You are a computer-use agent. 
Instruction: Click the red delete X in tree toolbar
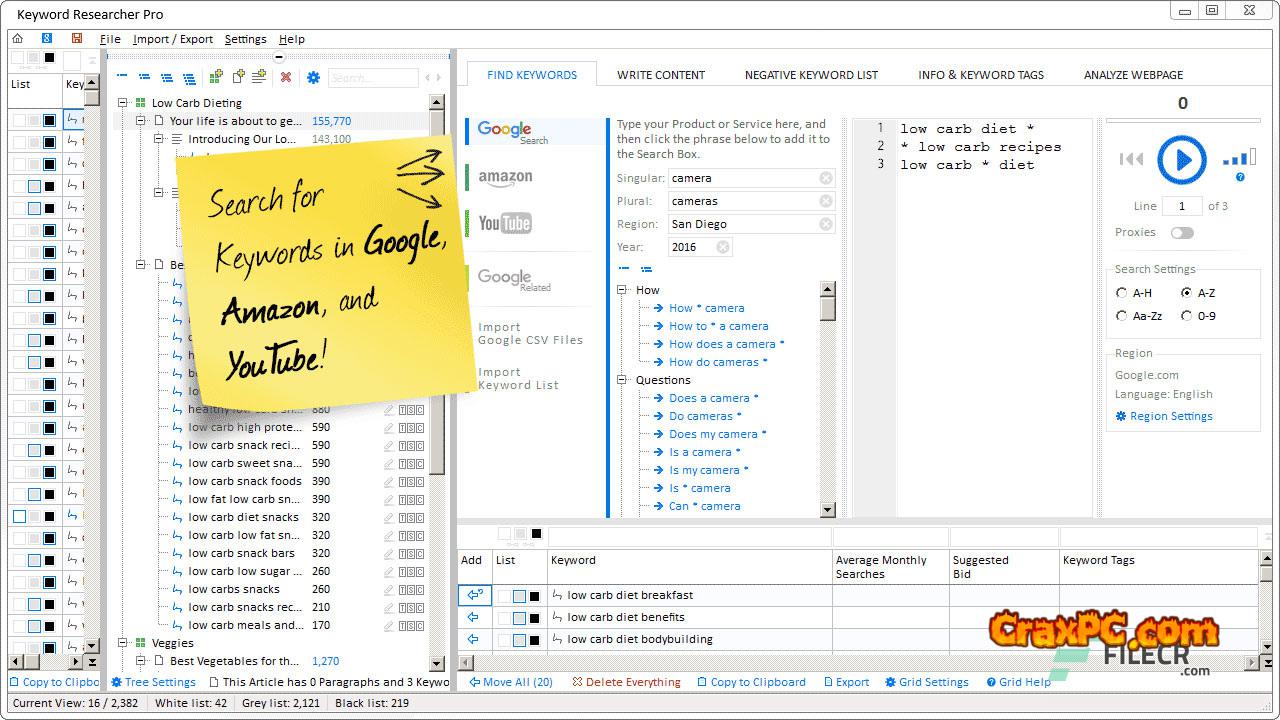pos(286,77)
